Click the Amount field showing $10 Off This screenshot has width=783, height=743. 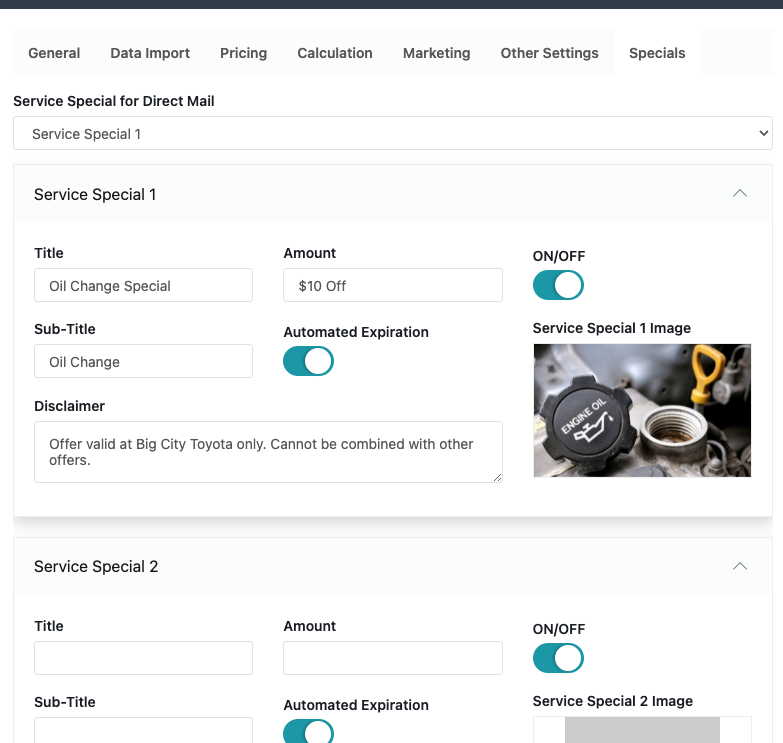click(392, 285)
